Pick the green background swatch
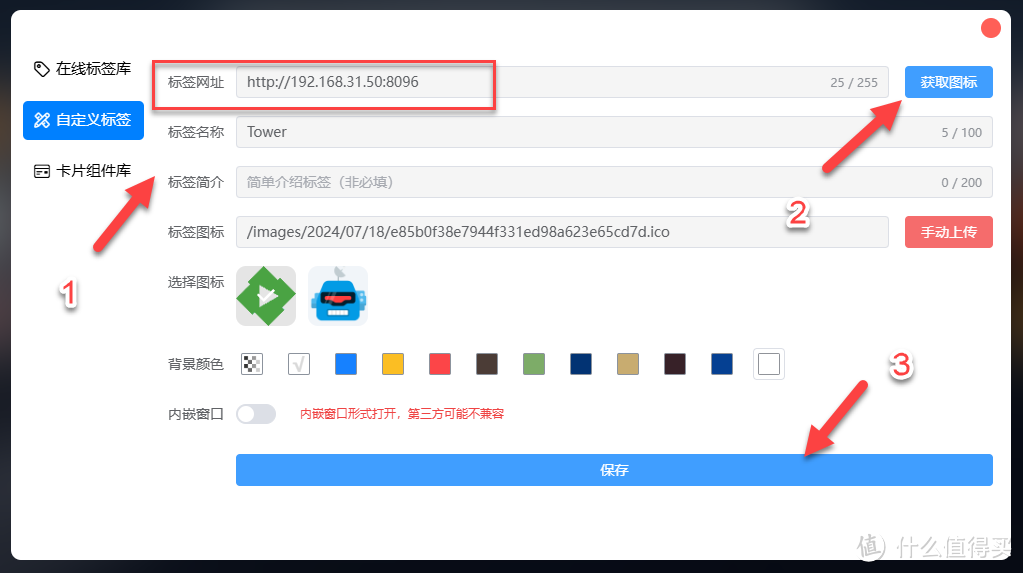The image size is (1023, 573). tap(534, 364)
